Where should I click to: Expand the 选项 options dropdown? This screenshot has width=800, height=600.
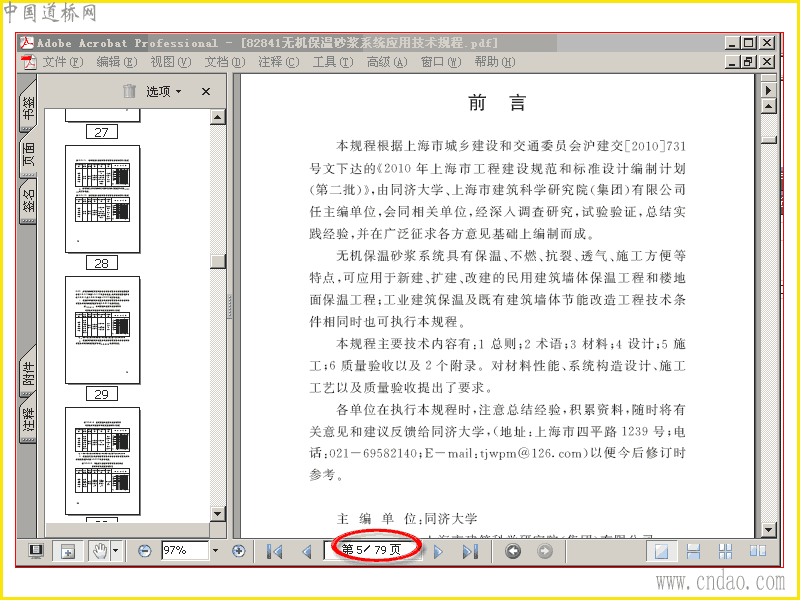point(164,92)
